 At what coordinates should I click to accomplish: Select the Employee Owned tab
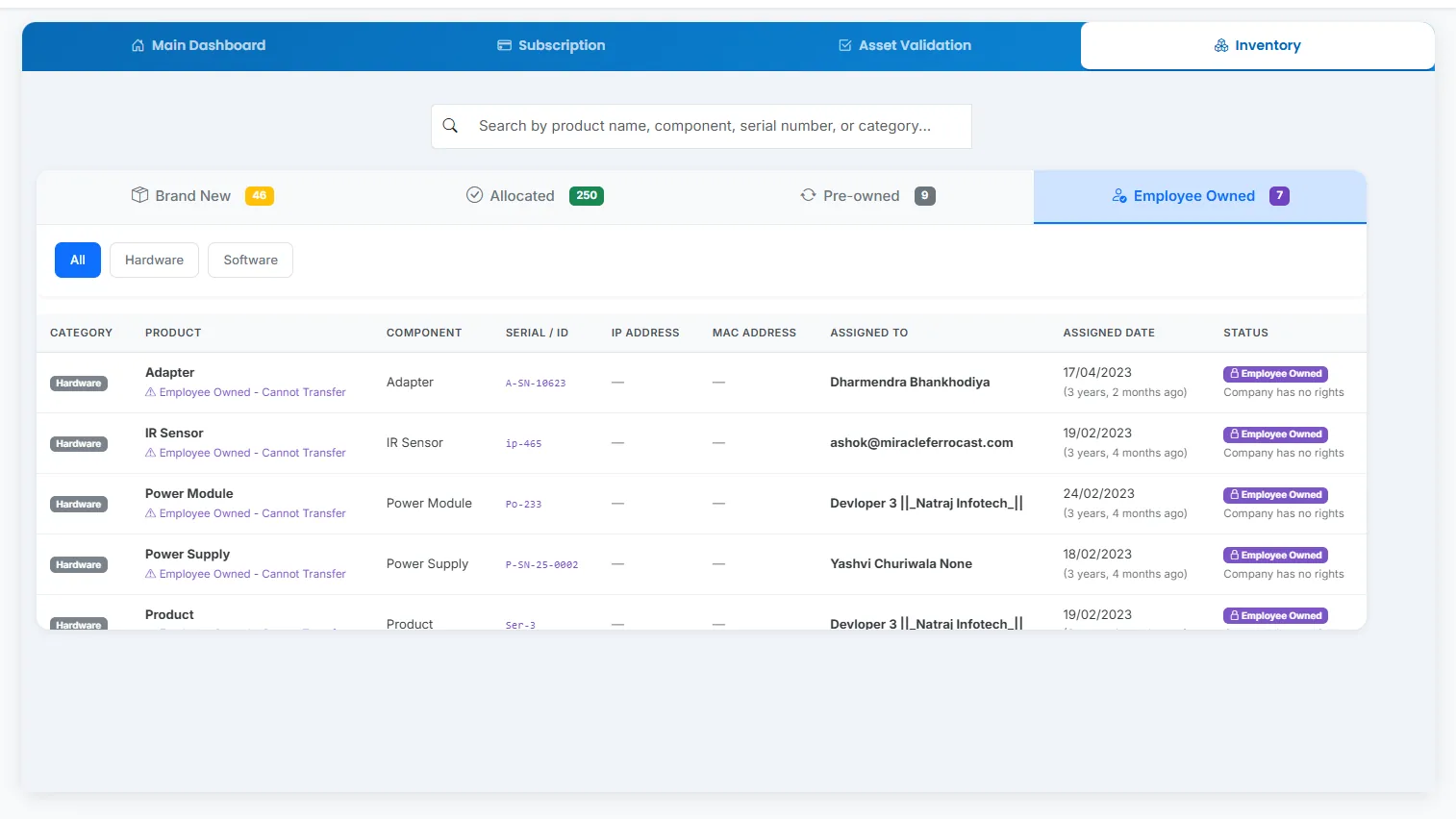[x=1200, y=196]
